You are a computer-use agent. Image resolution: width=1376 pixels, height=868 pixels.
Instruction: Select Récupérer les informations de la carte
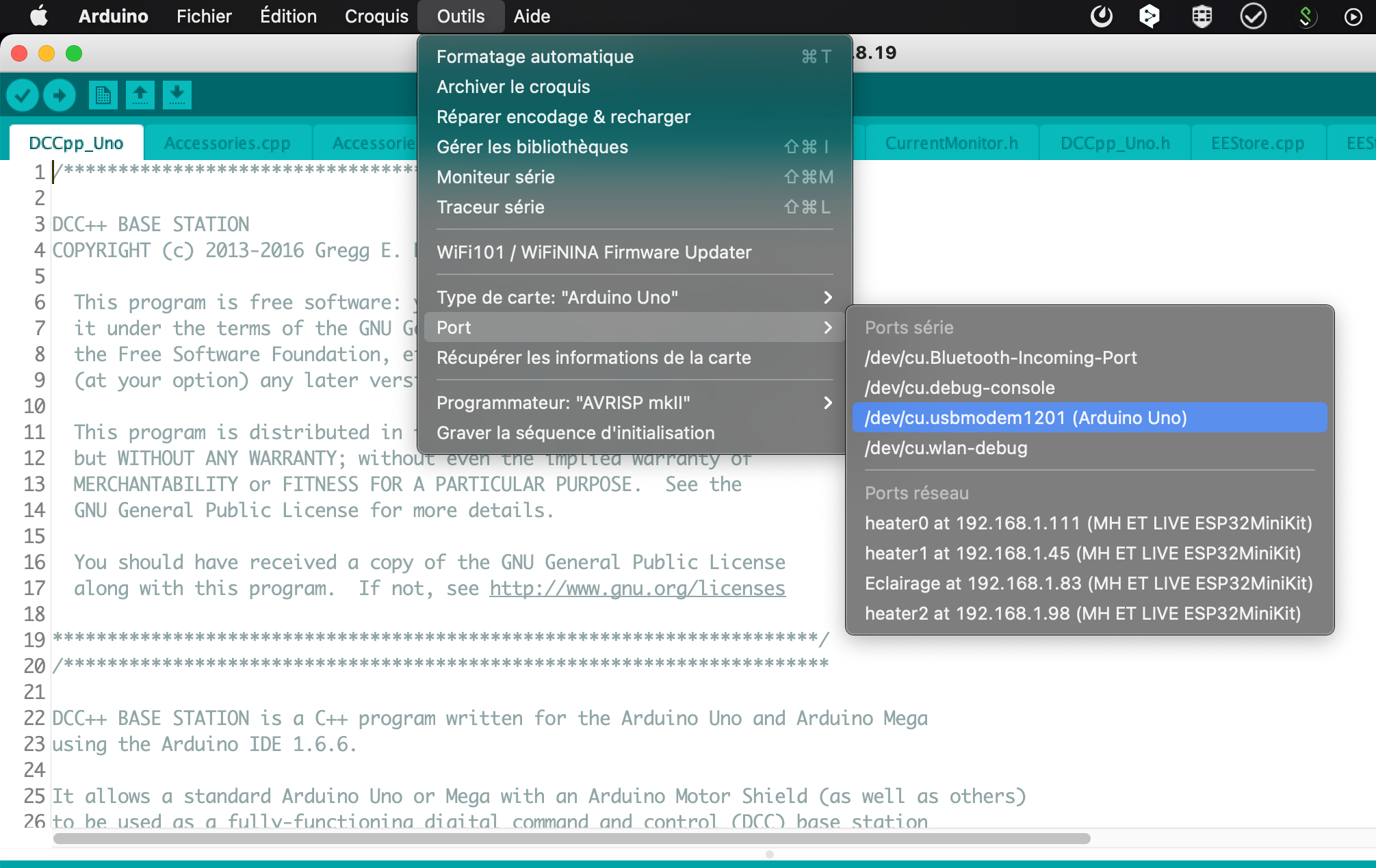634,358
